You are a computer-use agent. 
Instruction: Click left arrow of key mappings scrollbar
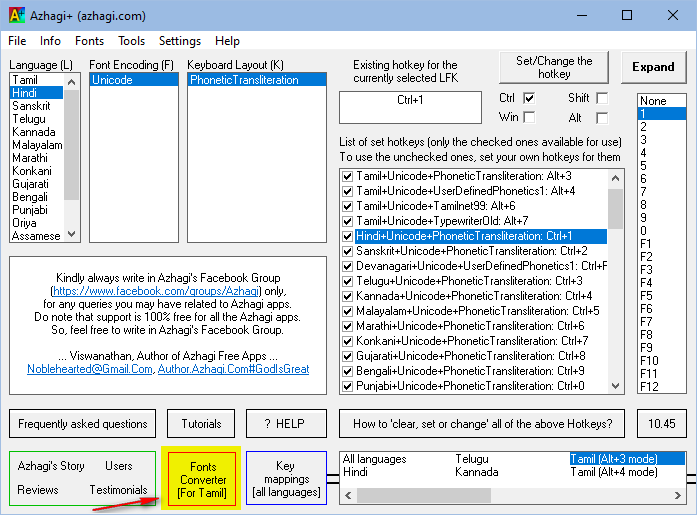click(x=348, y=495)
